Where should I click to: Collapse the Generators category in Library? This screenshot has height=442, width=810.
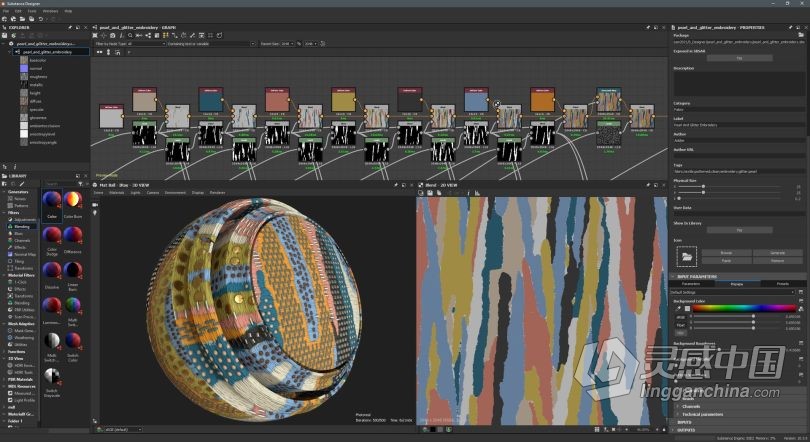(x=4, y=192)
